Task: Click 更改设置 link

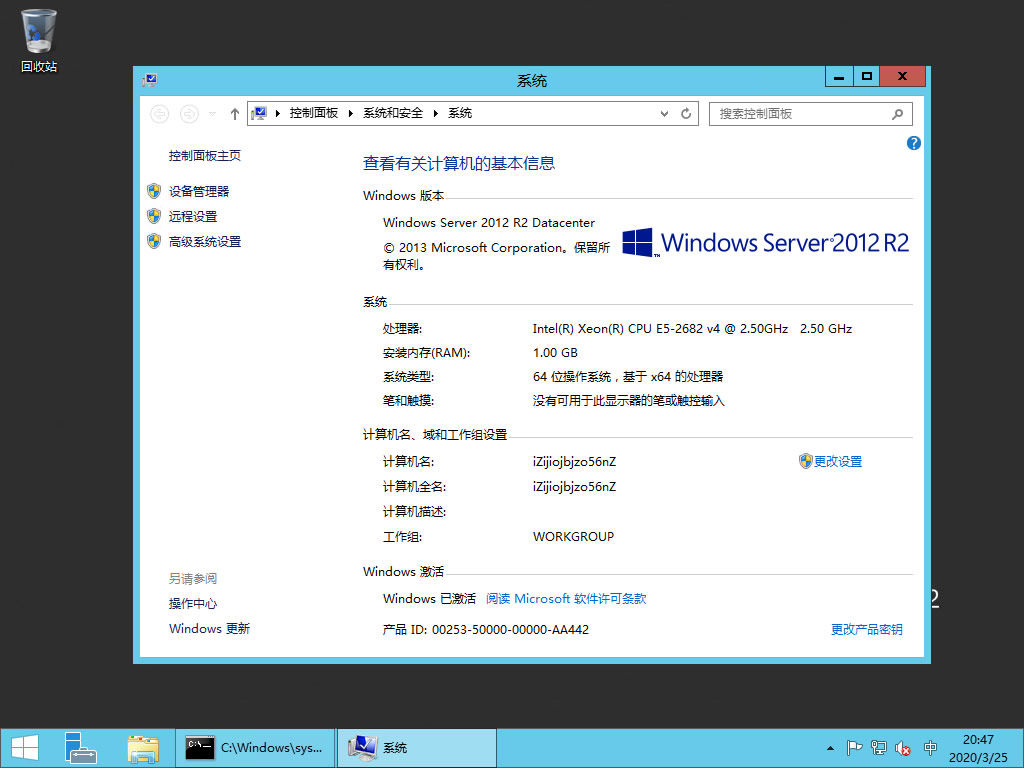Action: (838, 462)
